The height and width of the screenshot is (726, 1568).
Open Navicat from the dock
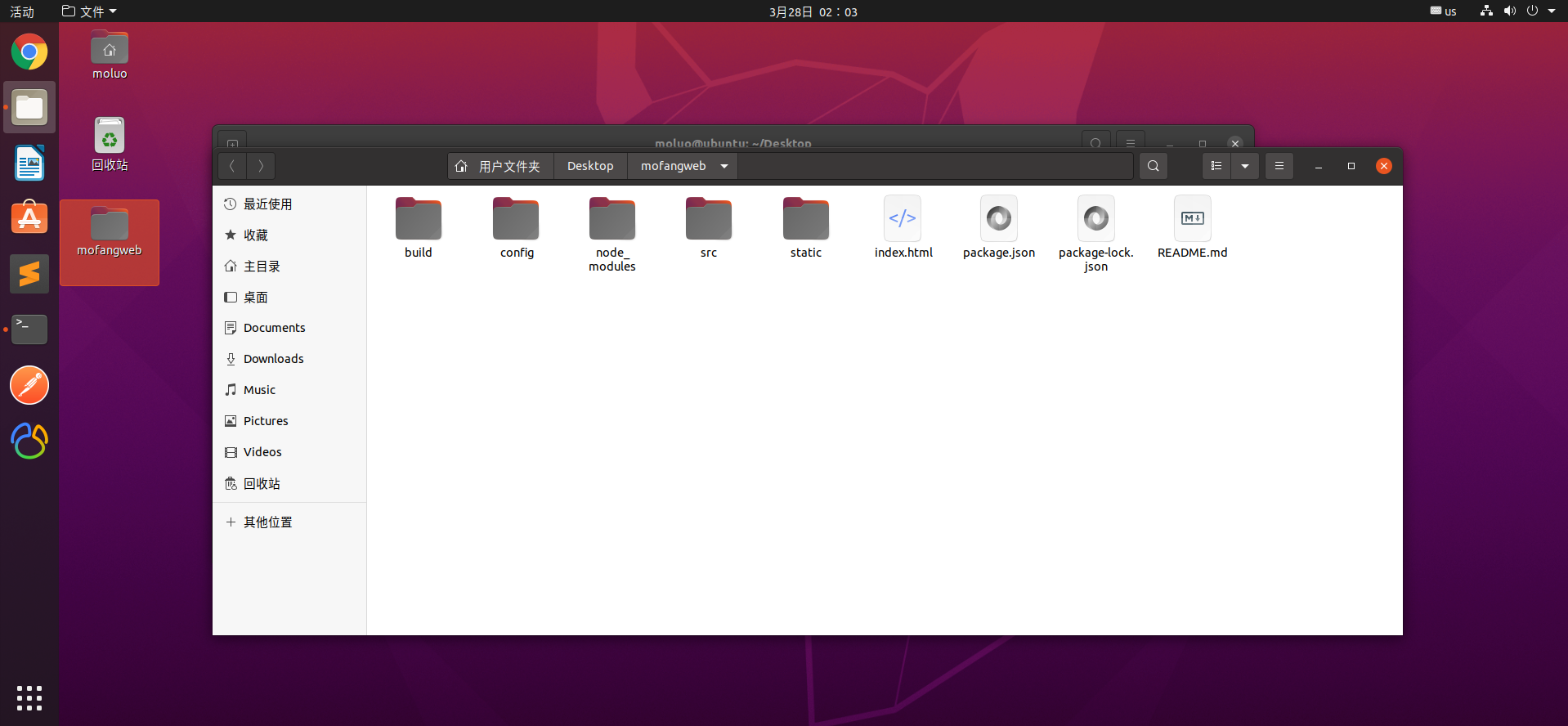pos(29,441)
